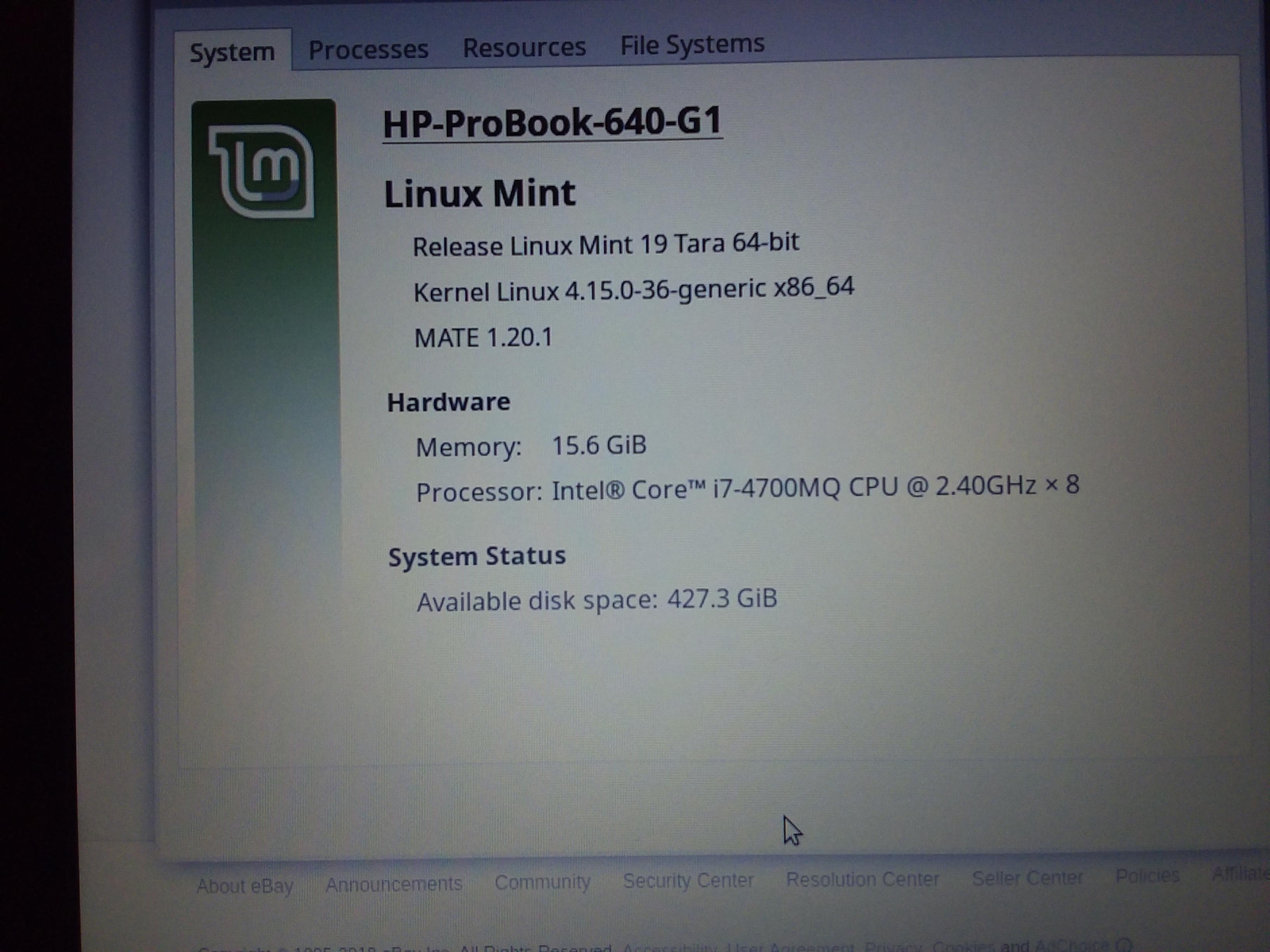Click the Linux Mint heading text
Screen dimensions: 1270x952
pos(479,194)
